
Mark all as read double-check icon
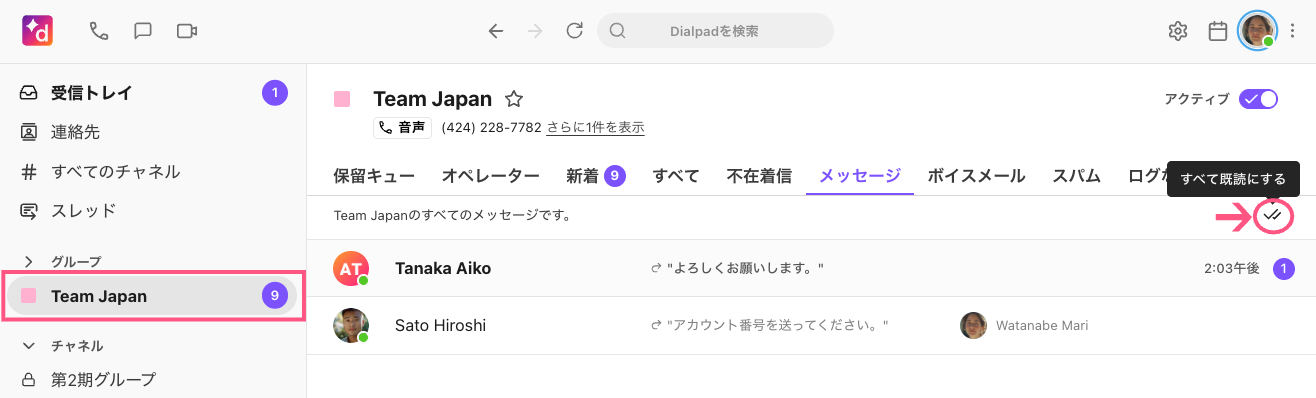click(x=1273, y=215)
